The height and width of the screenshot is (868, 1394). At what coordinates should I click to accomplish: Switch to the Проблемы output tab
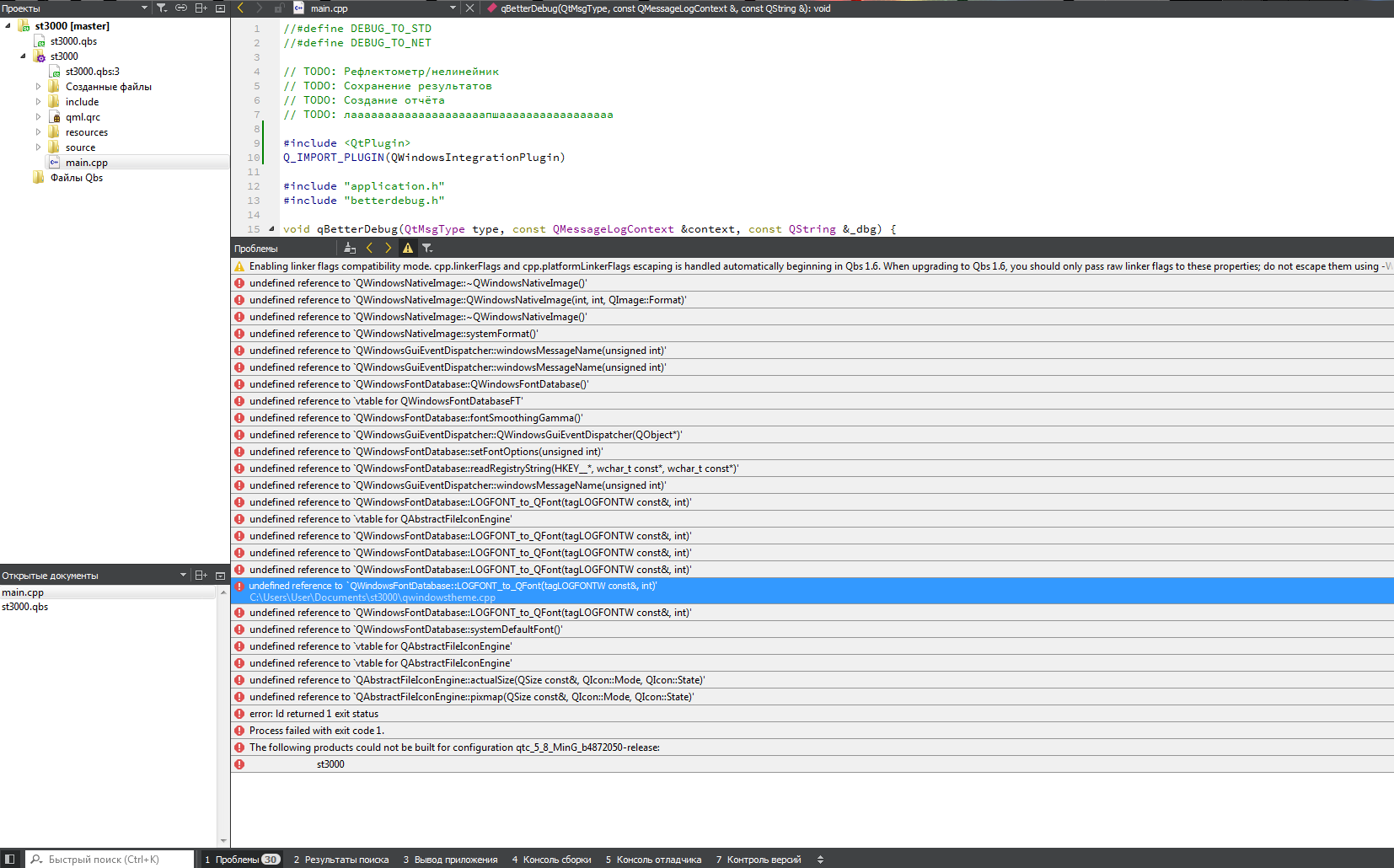coord(242,860)
